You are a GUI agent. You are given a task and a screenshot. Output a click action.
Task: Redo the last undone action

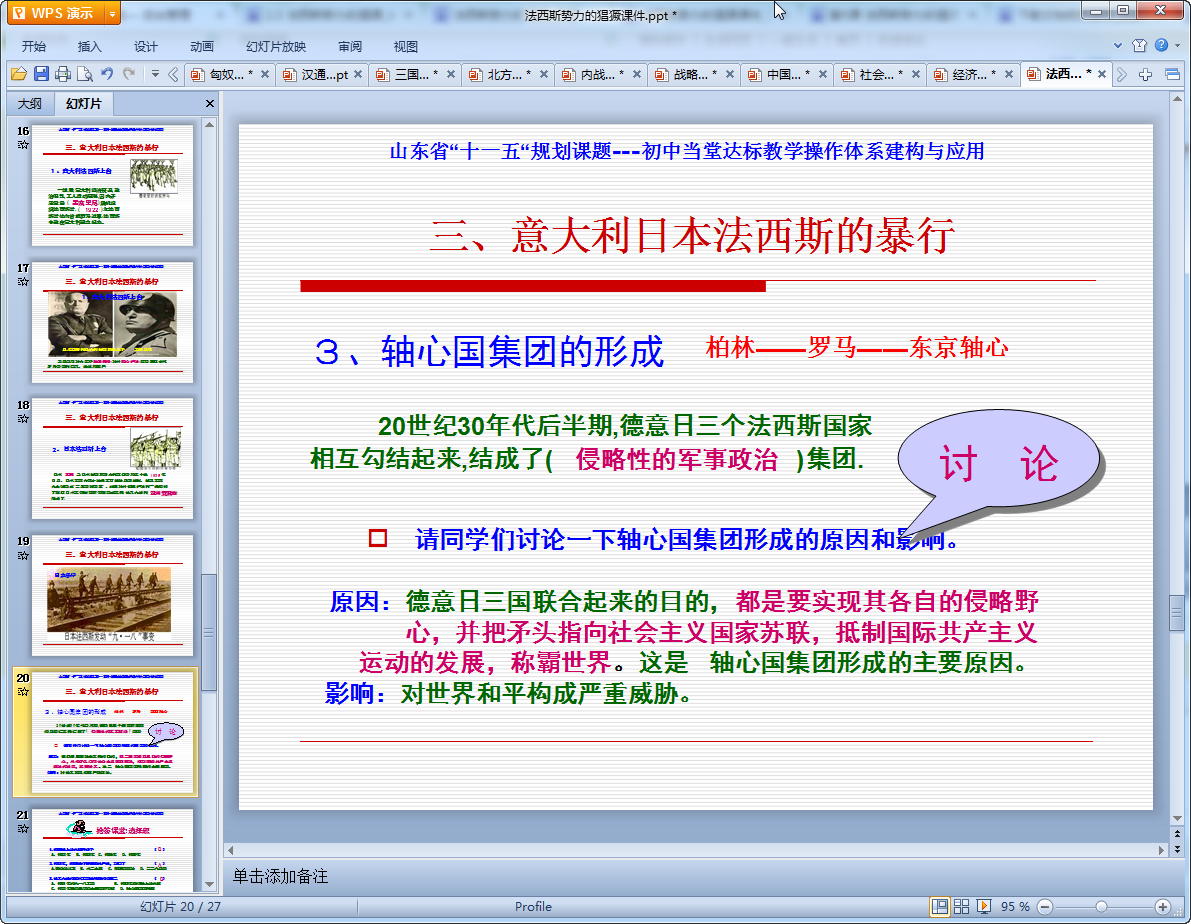click(129, 74)
